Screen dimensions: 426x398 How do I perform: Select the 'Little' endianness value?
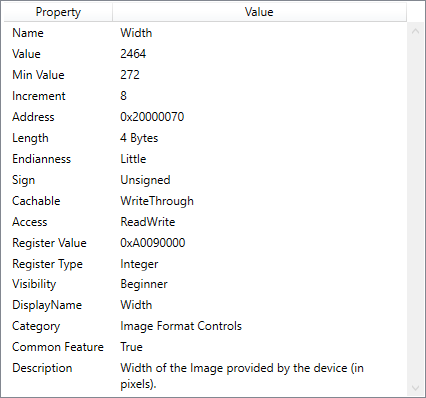click(x=133, y=159)
